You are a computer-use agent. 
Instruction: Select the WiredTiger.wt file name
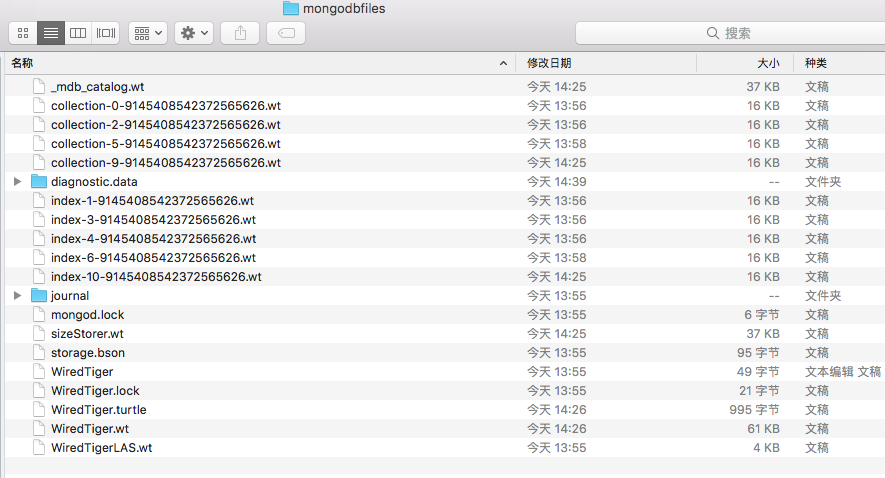tap(90, 429)
